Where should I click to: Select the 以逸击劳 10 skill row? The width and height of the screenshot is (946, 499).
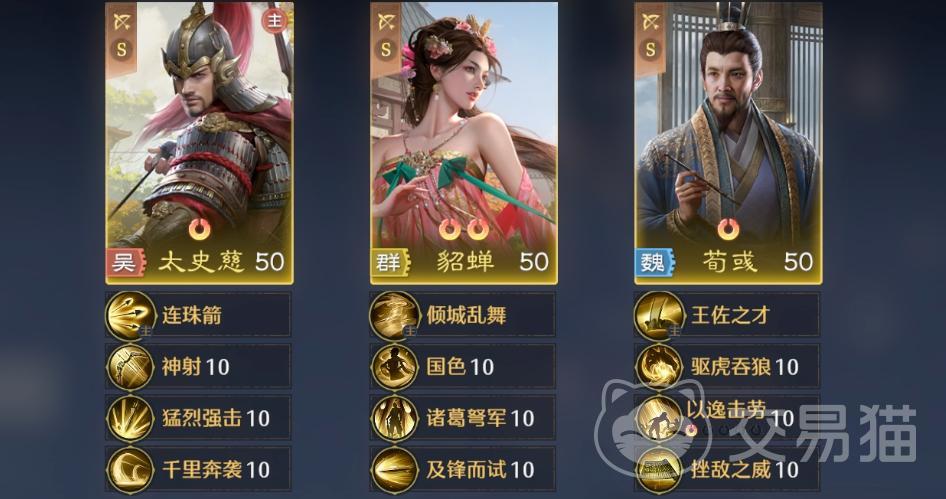(727, 418)
